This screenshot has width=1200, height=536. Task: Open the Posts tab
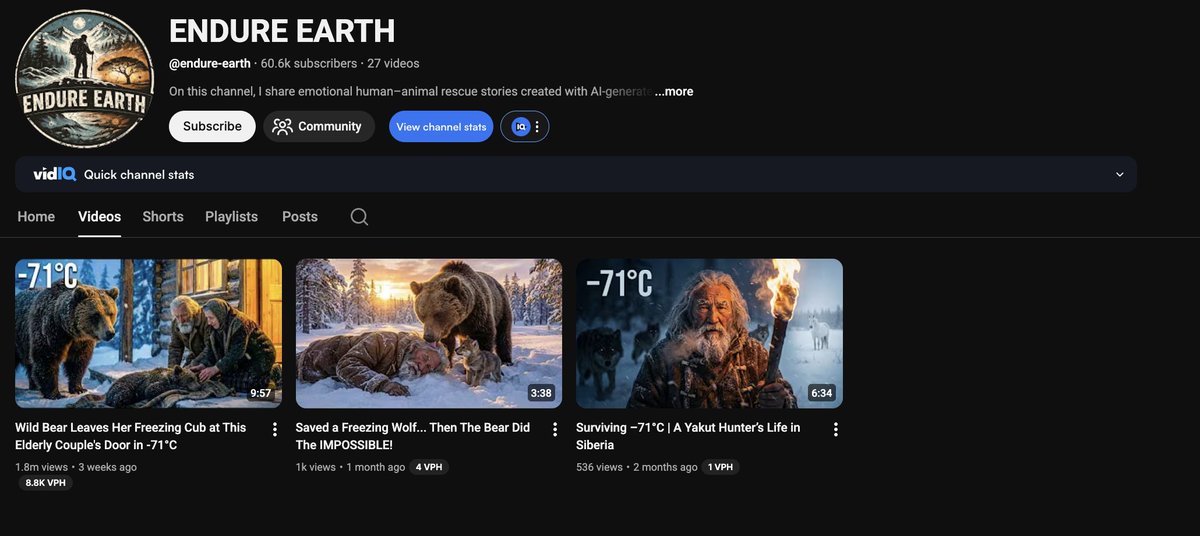pyautogui.click(x=300, y=217)
